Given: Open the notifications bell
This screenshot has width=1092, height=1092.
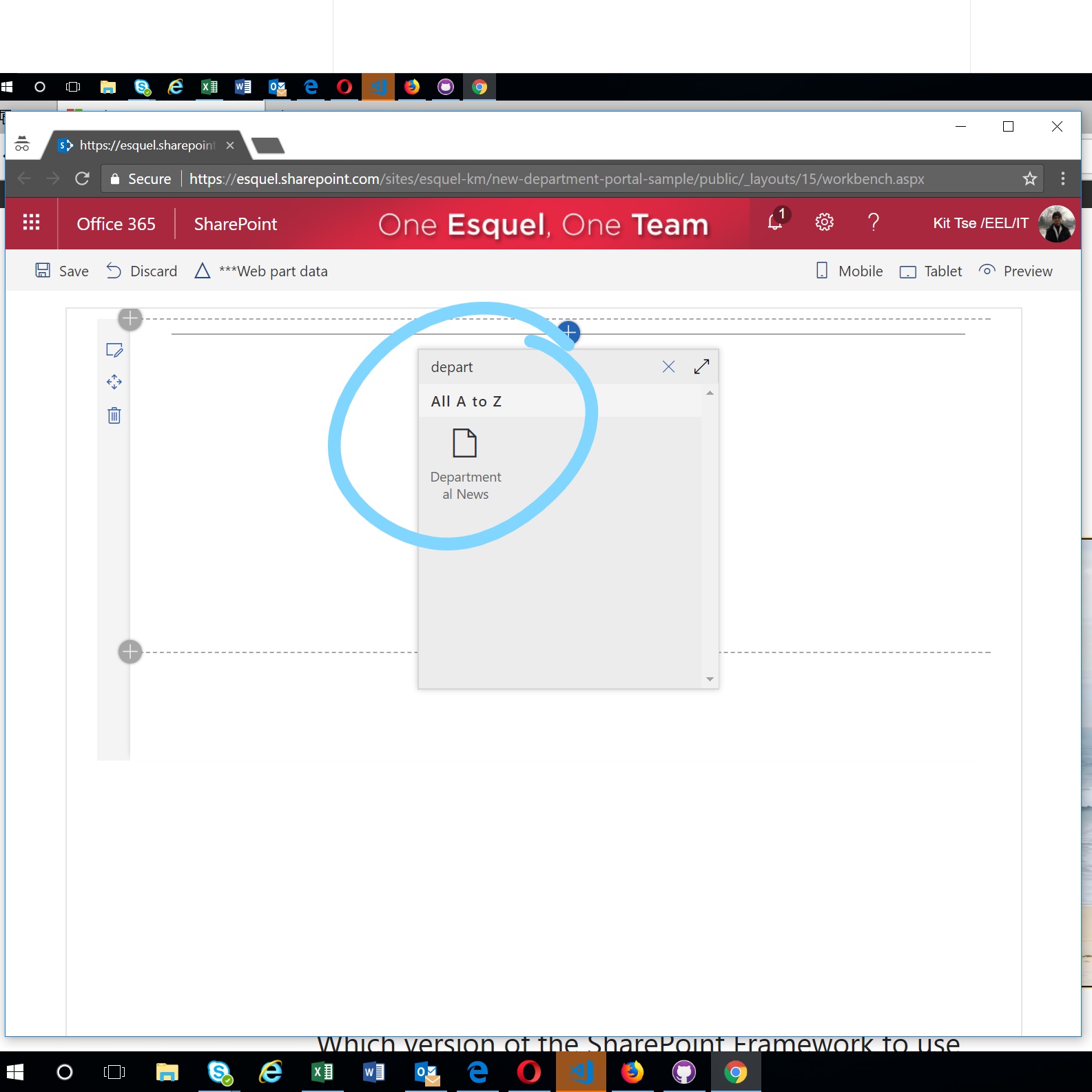Looking at the screenshot, I should pyautogui.click(x=776, y=221).
